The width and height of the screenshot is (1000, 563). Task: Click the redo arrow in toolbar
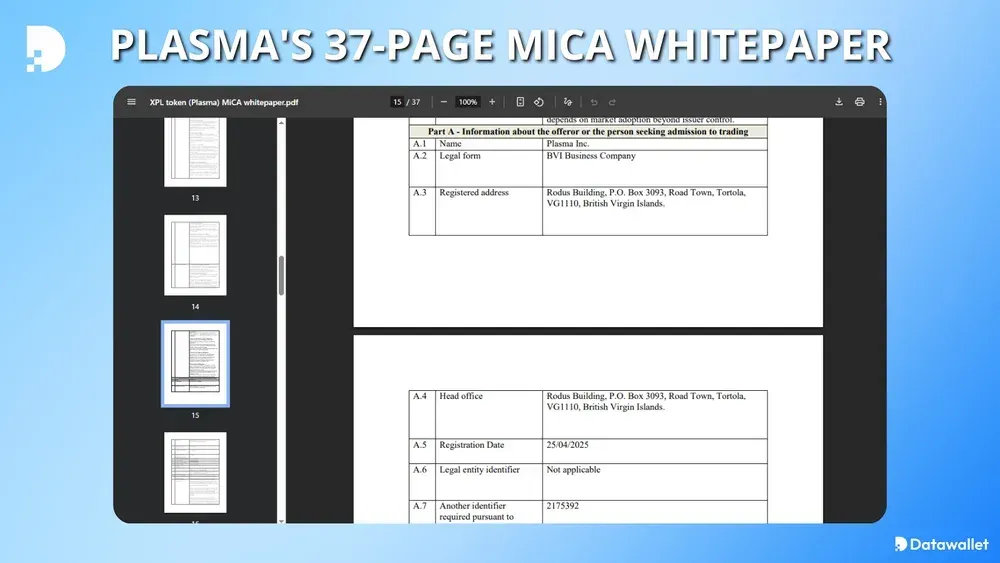pyautogui.click(x=612, y=102)
